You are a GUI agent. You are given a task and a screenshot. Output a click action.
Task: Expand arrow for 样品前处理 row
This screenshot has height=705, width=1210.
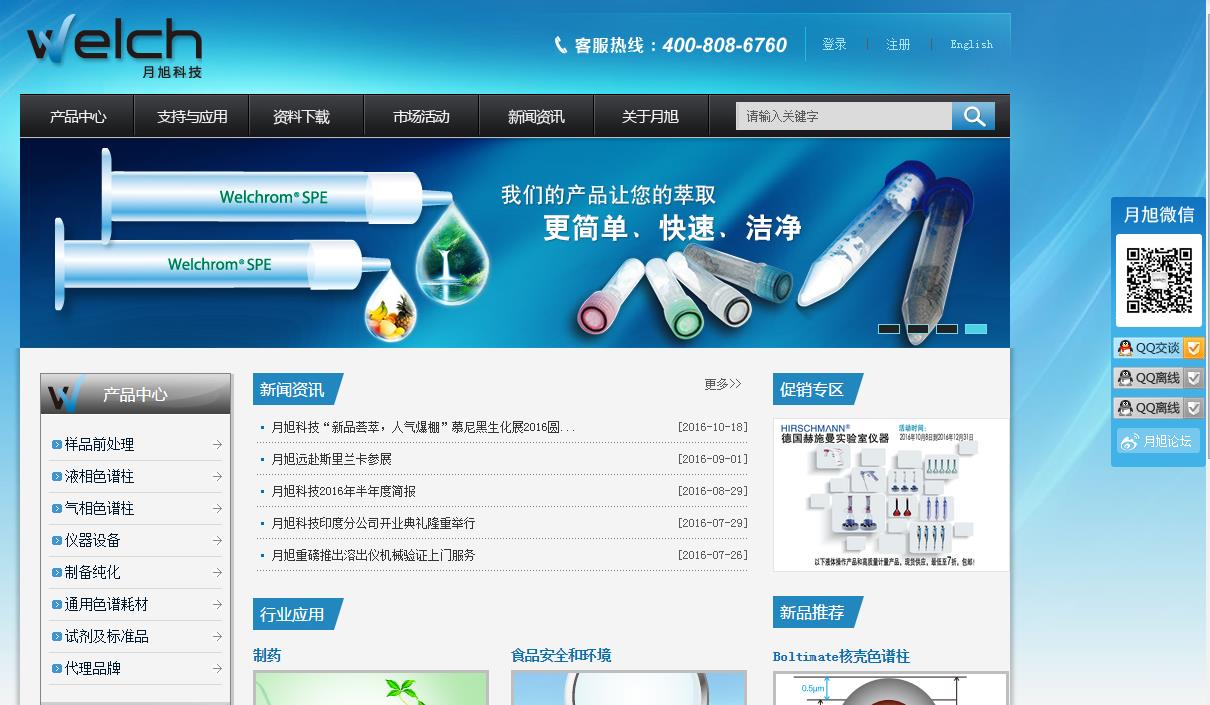[217, 444]
